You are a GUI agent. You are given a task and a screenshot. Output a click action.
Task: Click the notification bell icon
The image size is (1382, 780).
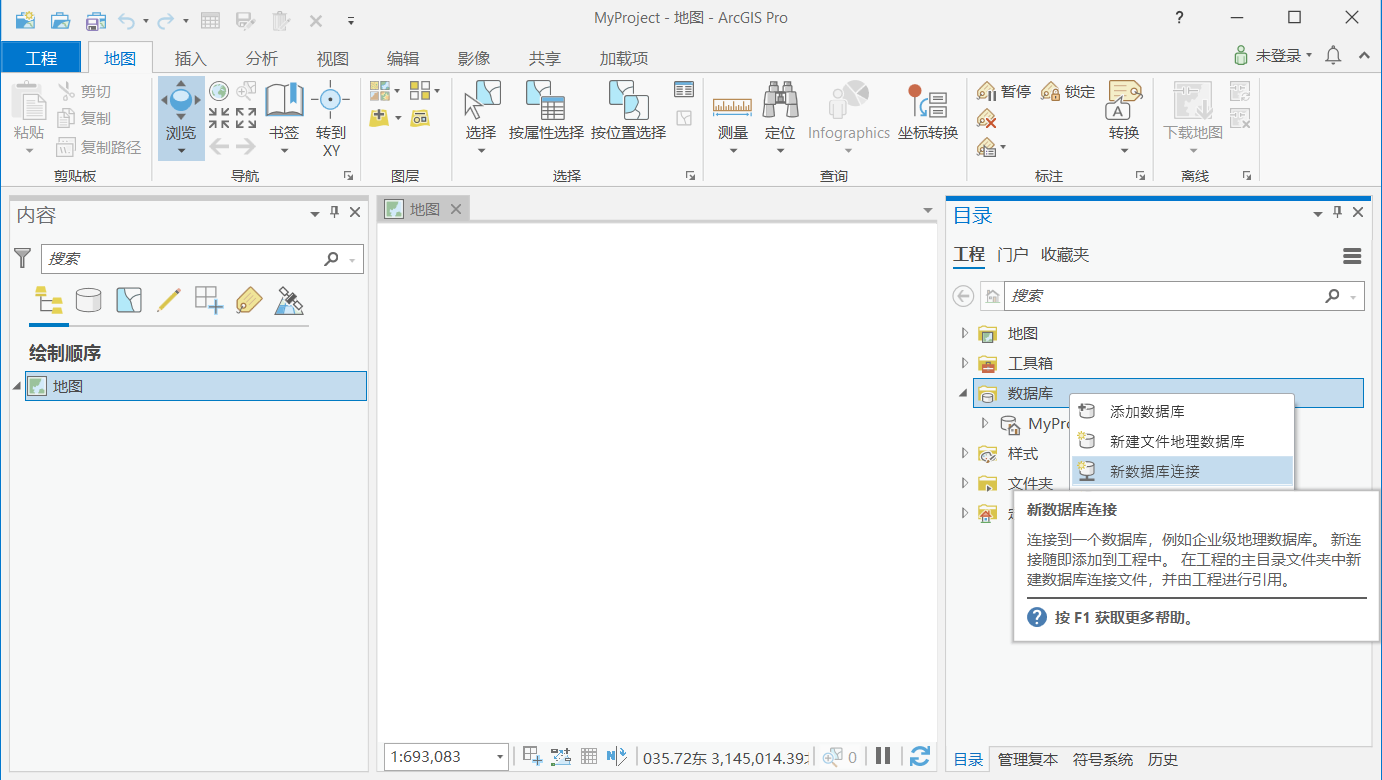[1333, 56]
